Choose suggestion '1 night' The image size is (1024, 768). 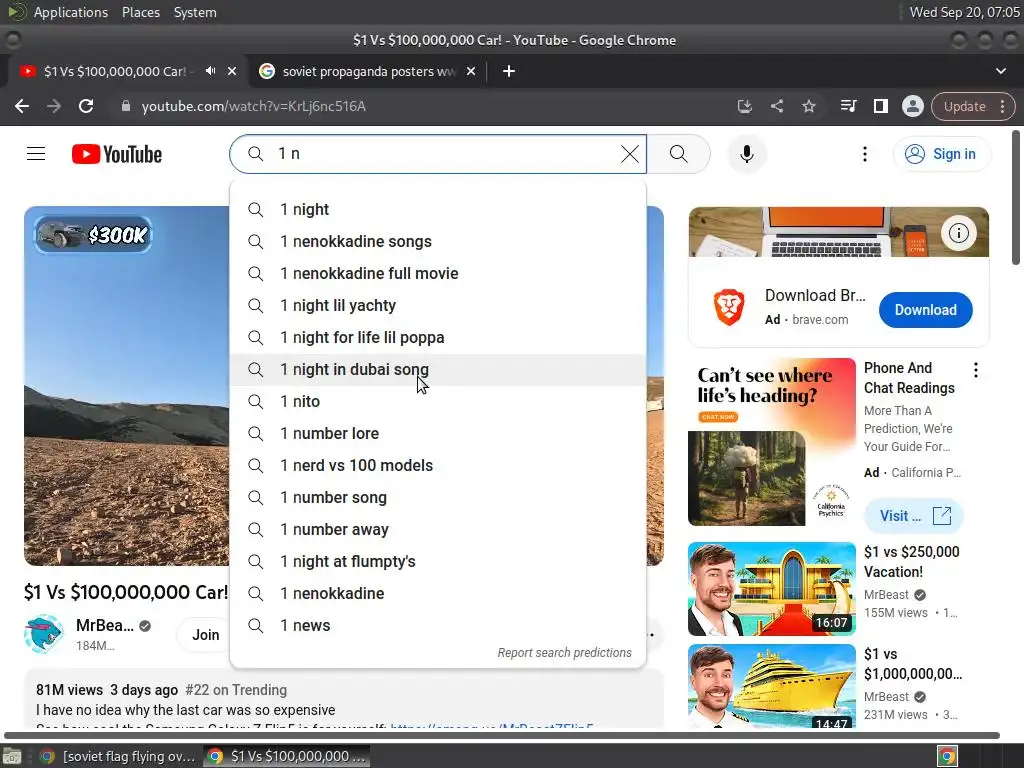tap(438, 210)
